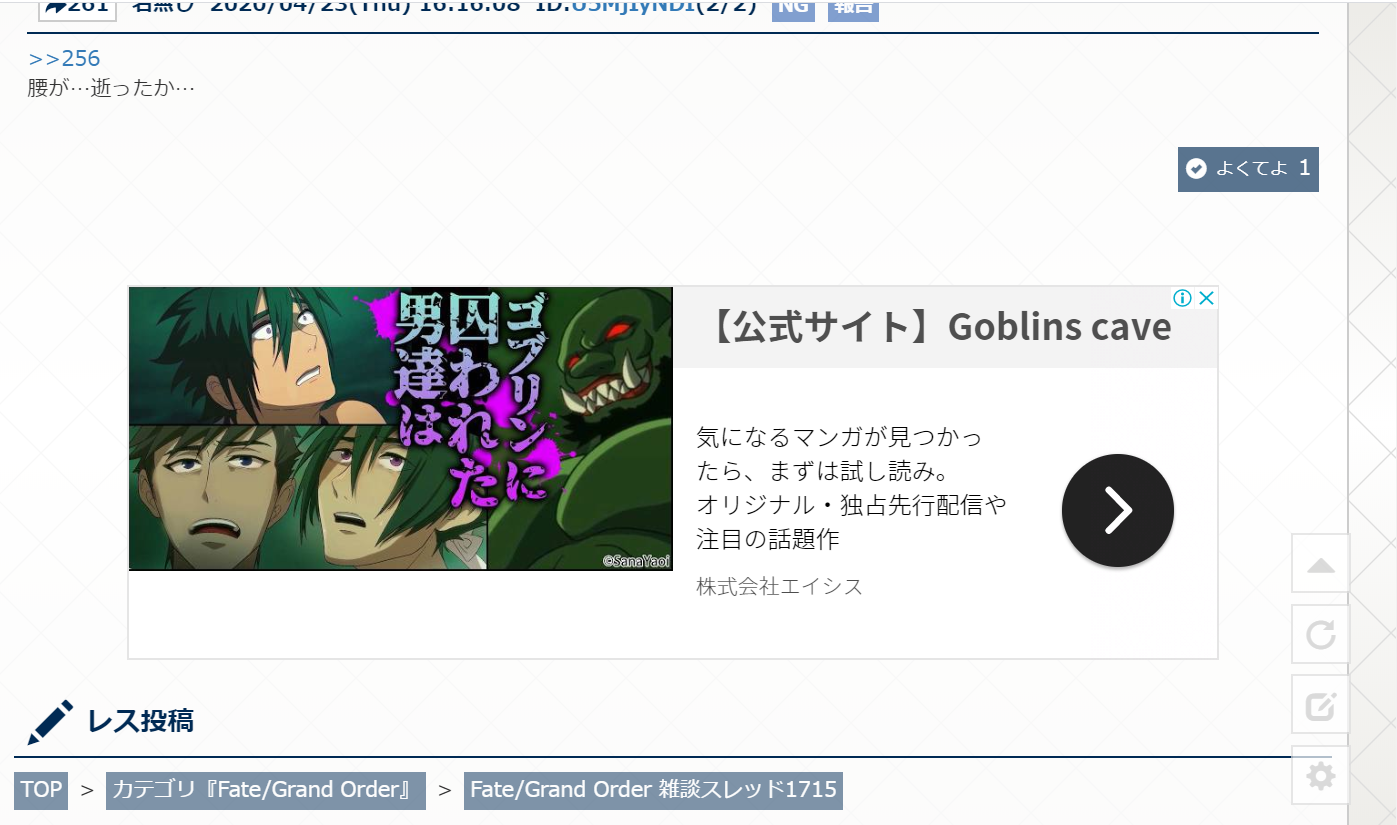The width and height of the screenshot is (1397, 825).
Task: Open the write-post icon in side panel
Action: click(x=1321, y=705)
